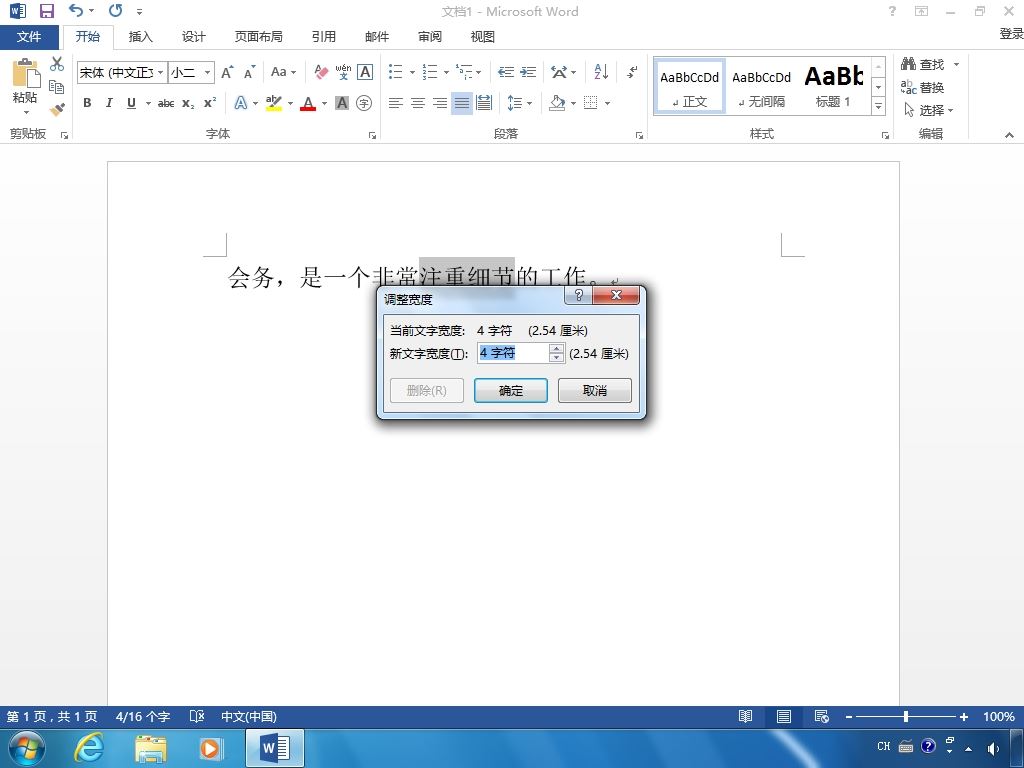The height and width of the screenshot is (768, 1024).
Task: Toggle show/hide paragraph marks
Action: coord(632,72)
